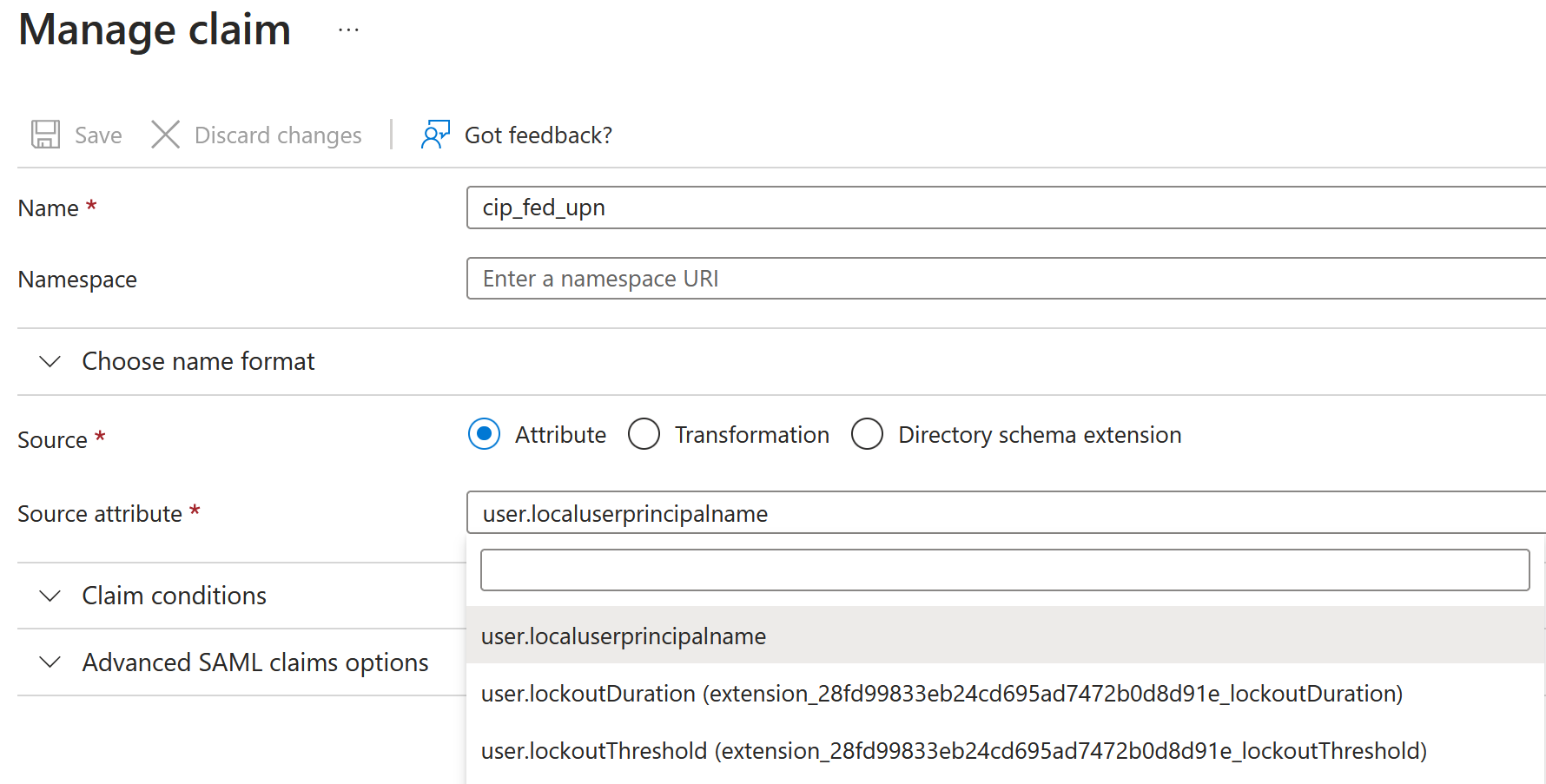
Task: Click the chevron beside Claim conditions
Action: point(50,596)
